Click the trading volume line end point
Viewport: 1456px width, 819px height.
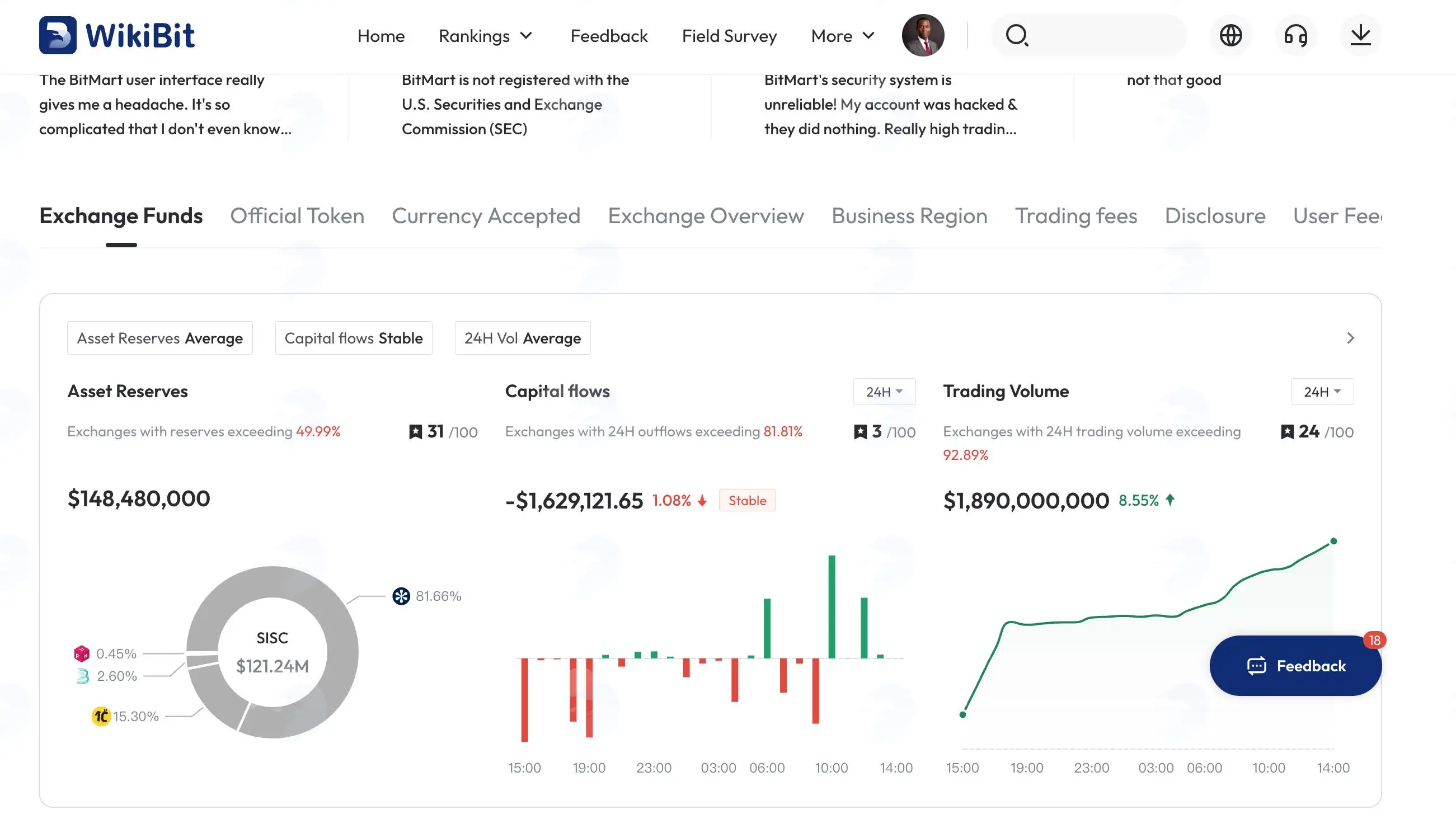click(x=1333, y=542)
